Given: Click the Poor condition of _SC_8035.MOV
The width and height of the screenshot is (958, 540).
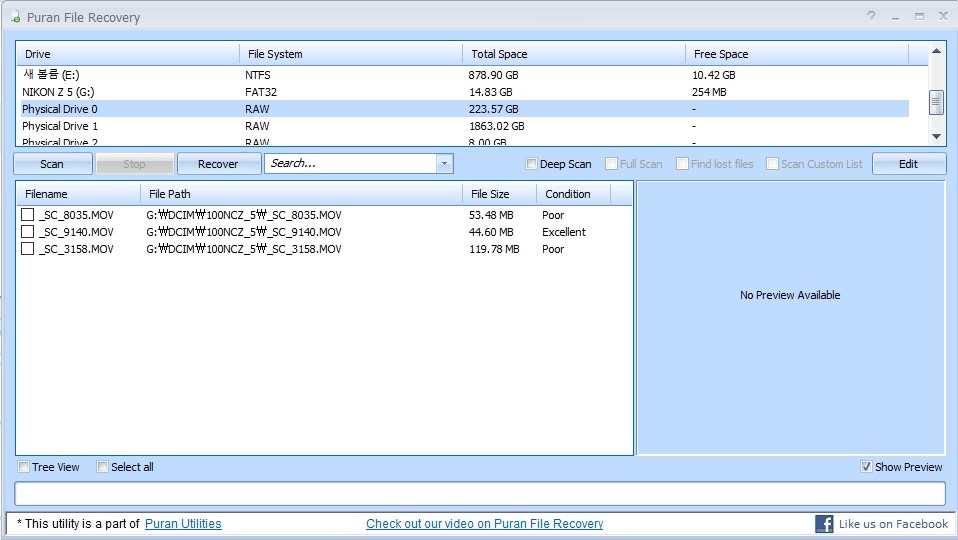Looking at the screenshot, I should click(x=553, y=215).
